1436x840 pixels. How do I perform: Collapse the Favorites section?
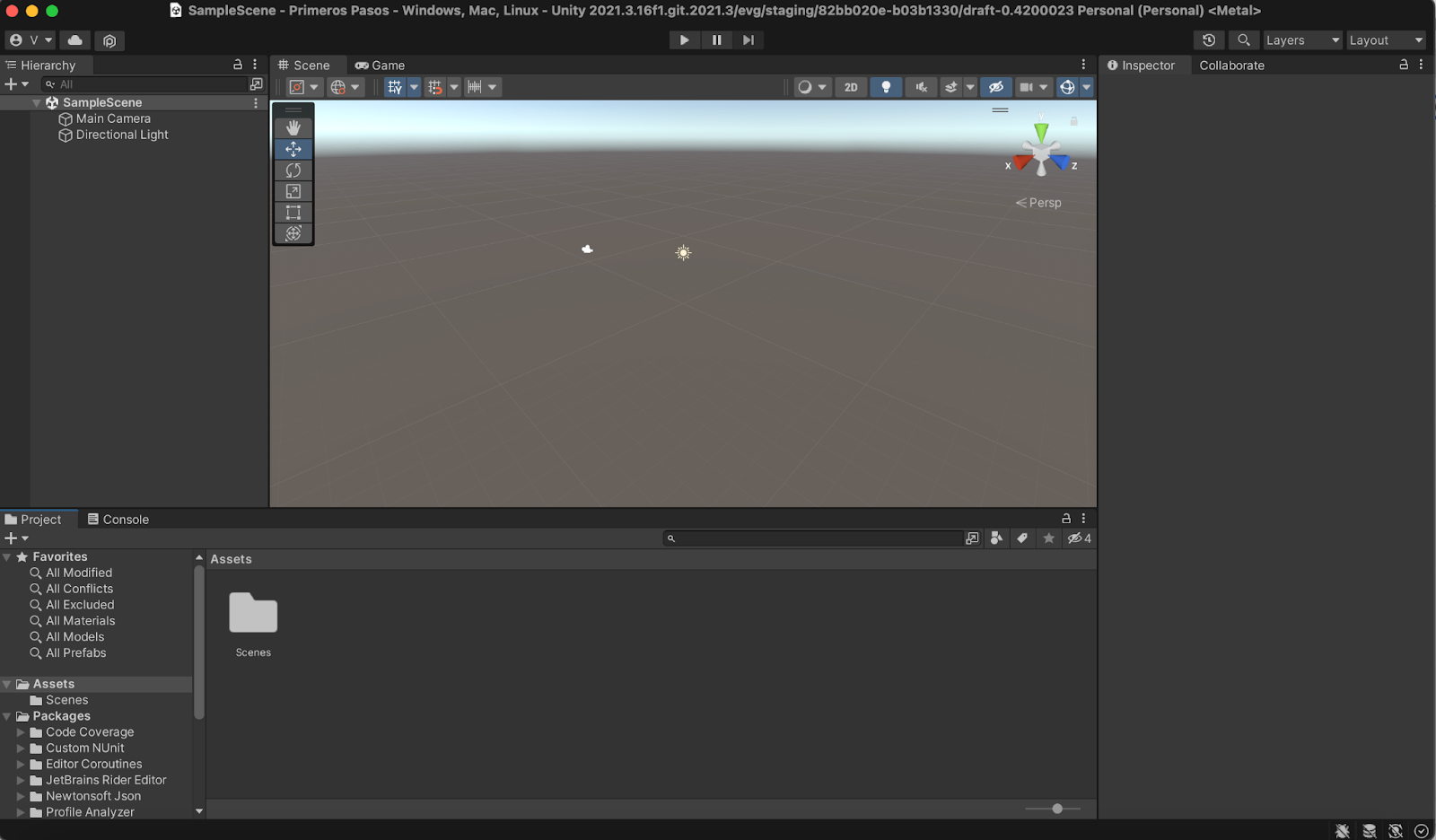7,557
